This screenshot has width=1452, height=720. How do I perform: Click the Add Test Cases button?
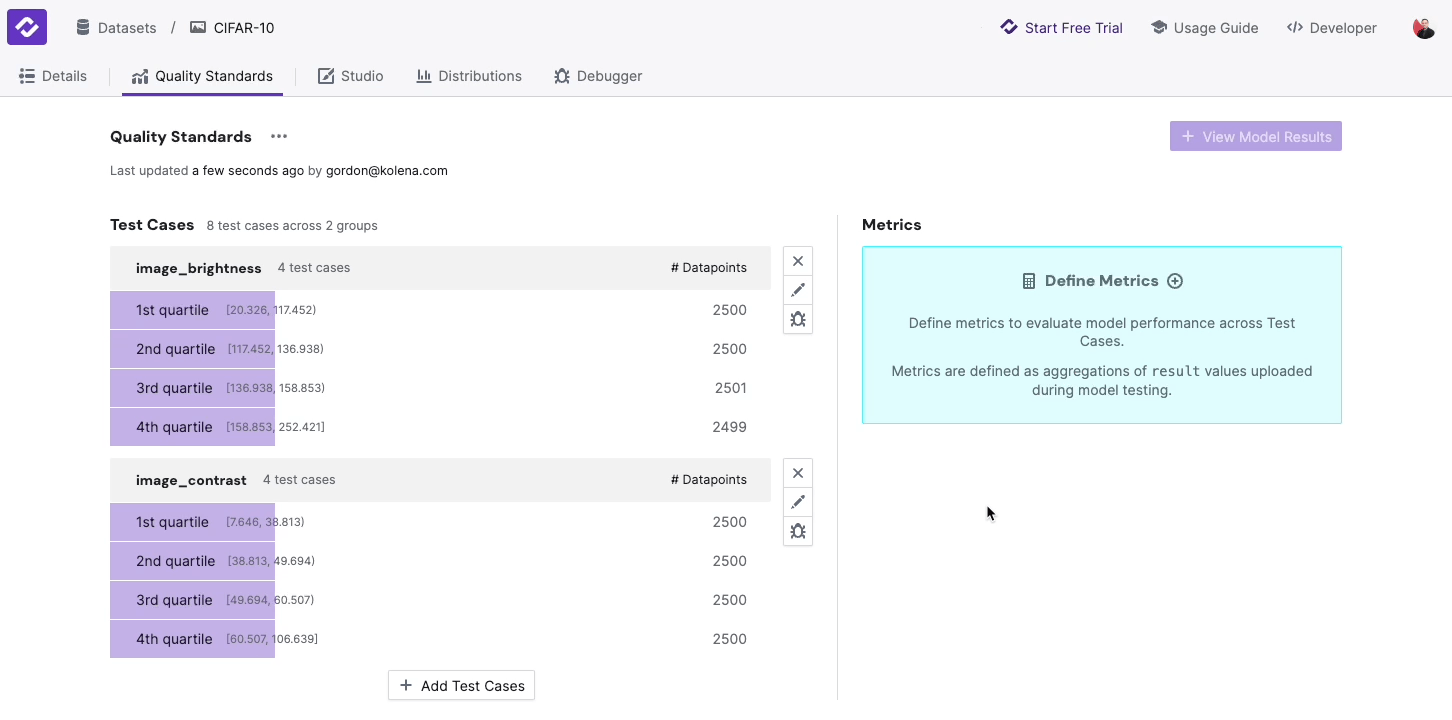(462, 686)
